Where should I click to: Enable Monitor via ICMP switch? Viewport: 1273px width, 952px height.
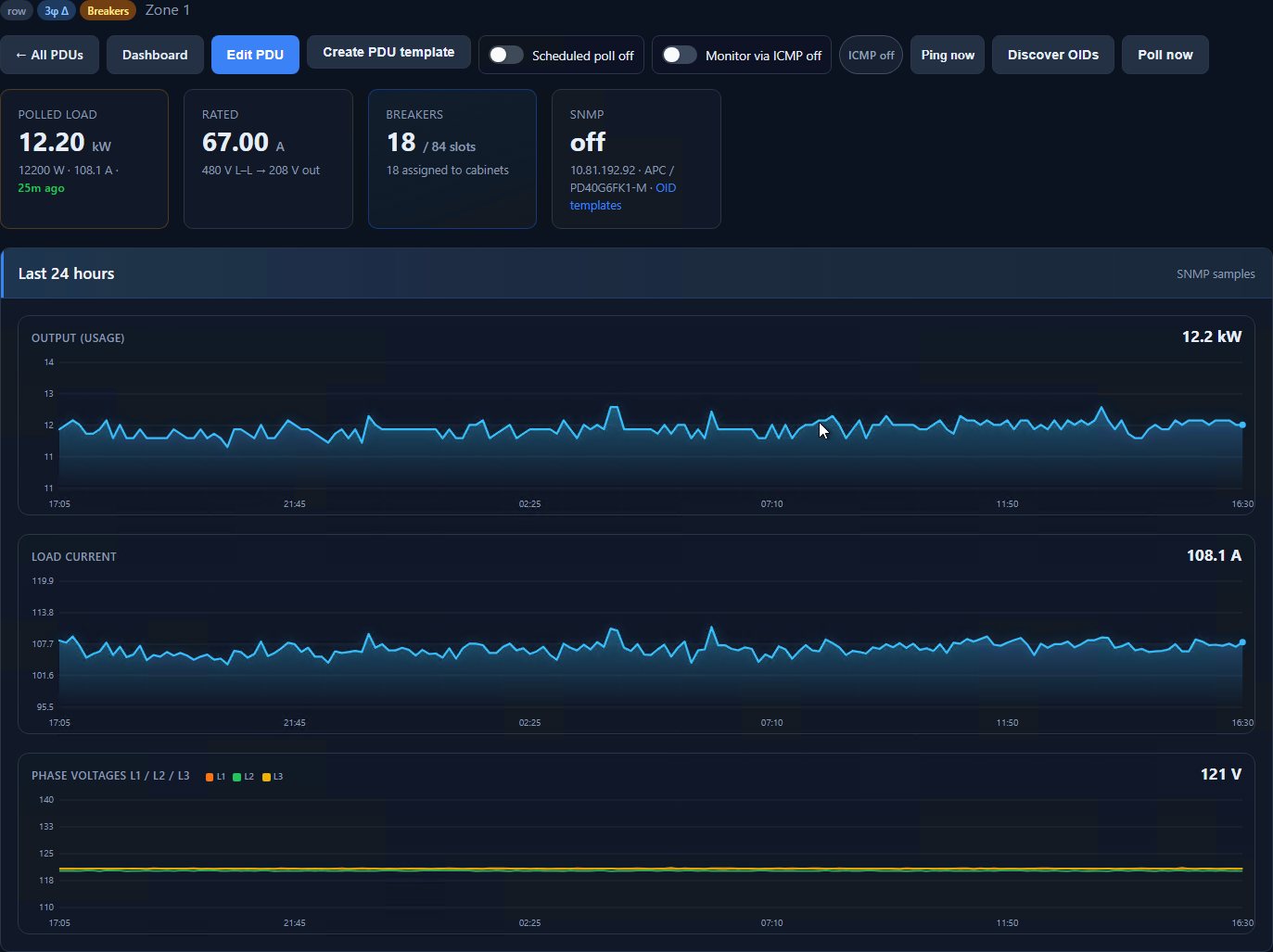pyautogui.click(x=680, y=55)
